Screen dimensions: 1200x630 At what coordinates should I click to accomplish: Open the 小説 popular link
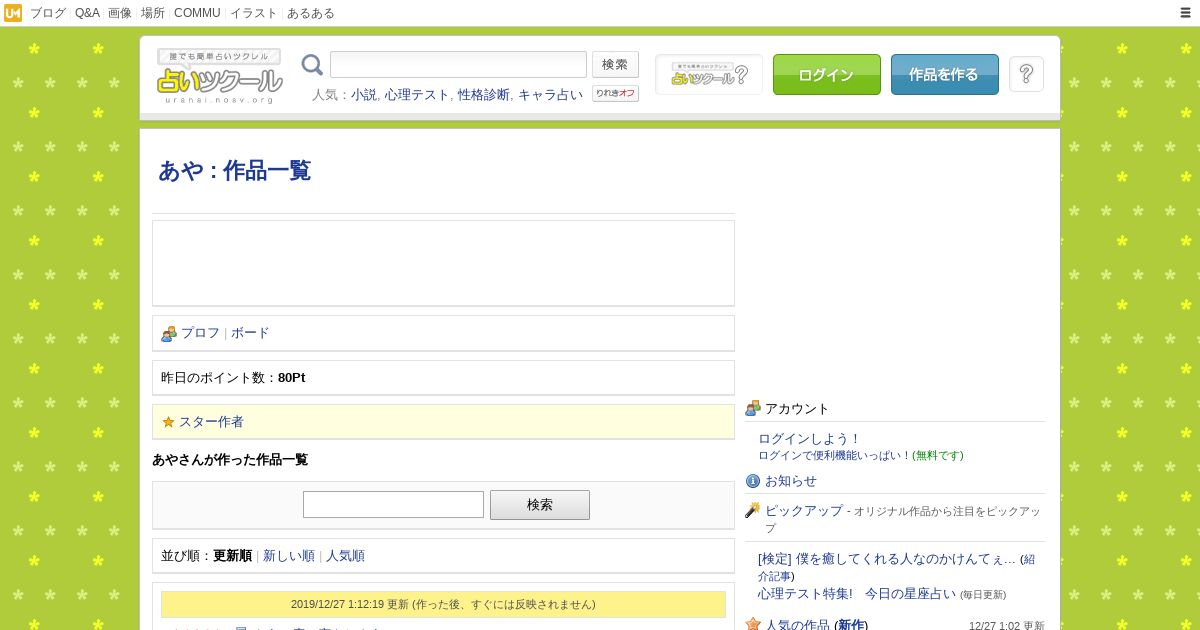click(364, 95)
